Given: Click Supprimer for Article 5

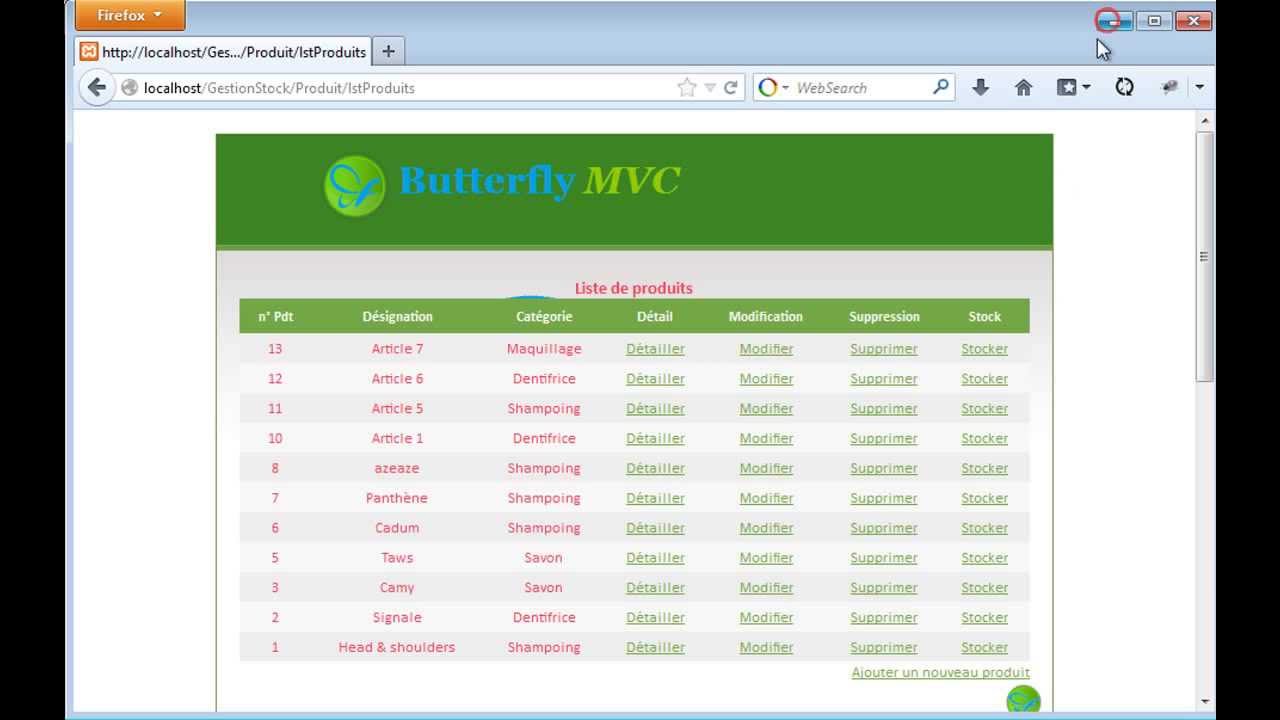Looking at the screenshot, I should click(884, 408).
